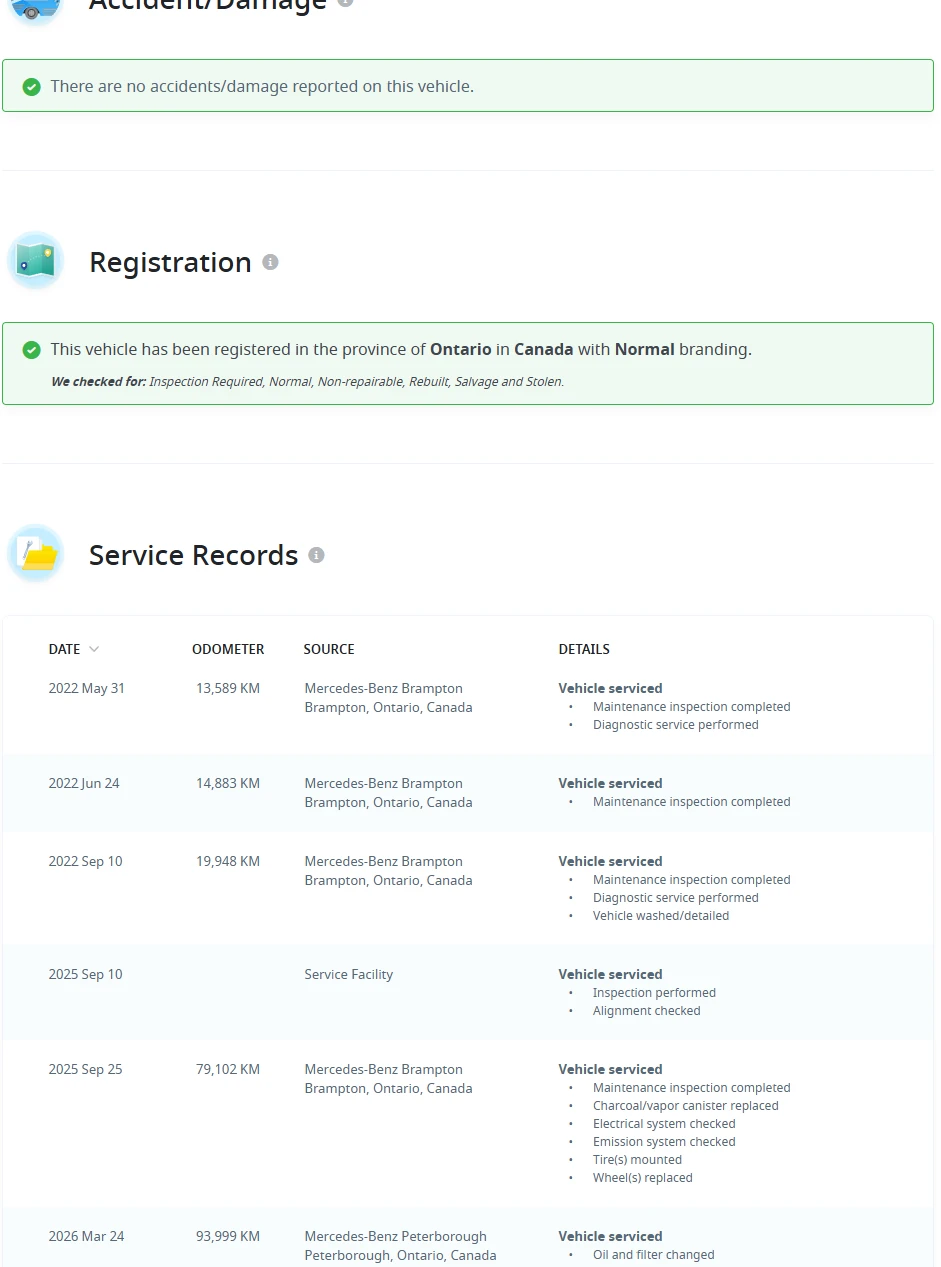Image resolution: width=941 pixels, height=1267 pixels.
Task: Click the ODOMETER column header
Action: 228,649
